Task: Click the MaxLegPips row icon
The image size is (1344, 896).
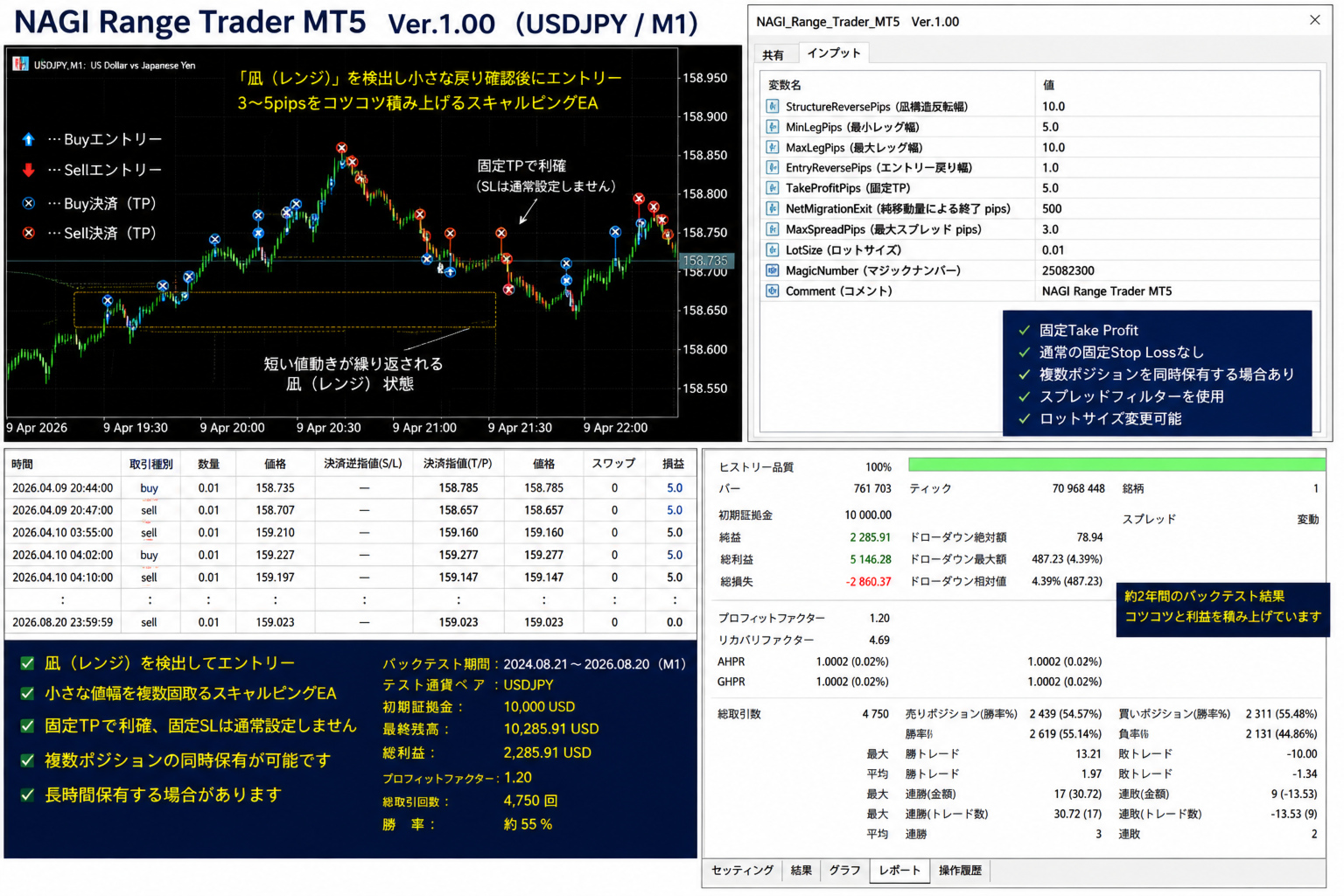Action: point(773,148)
